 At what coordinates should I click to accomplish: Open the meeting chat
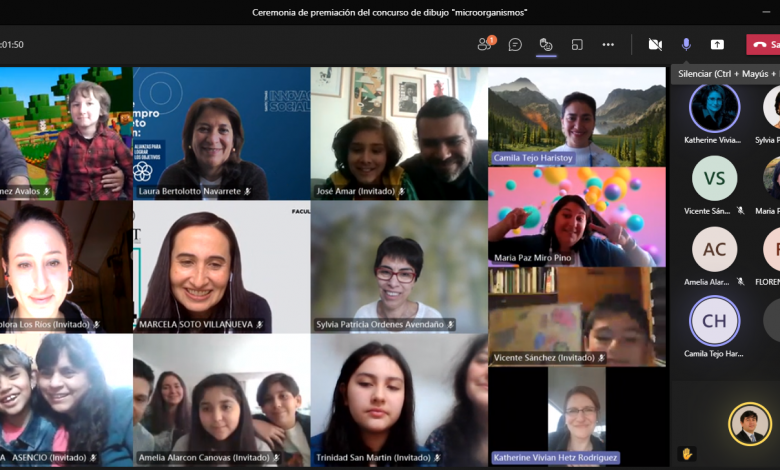point(515,44)
